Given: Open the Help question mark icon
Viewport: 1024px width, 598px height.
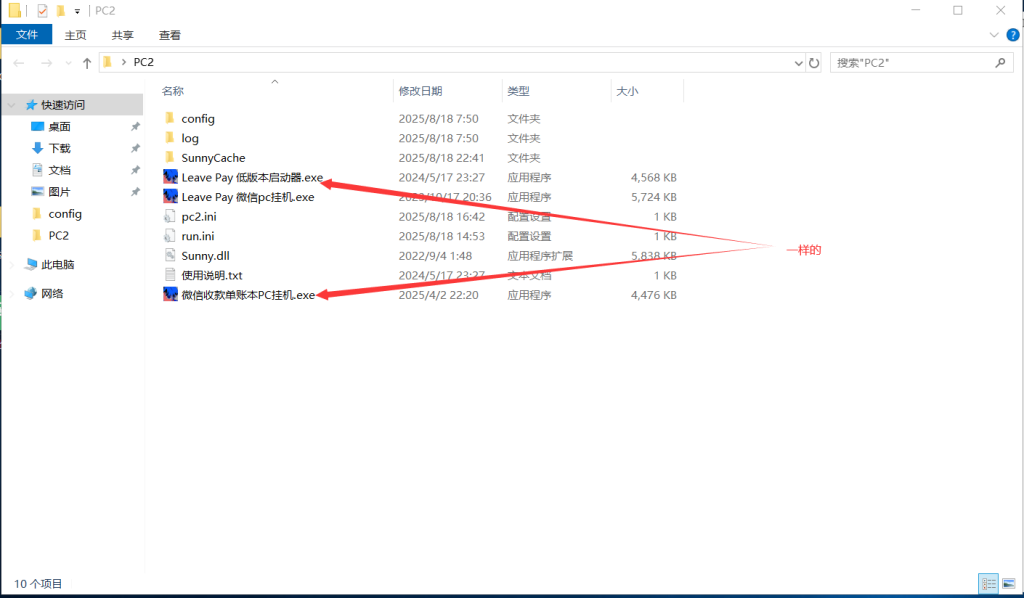Looking at the screenshot, I should coord(1013,35).
